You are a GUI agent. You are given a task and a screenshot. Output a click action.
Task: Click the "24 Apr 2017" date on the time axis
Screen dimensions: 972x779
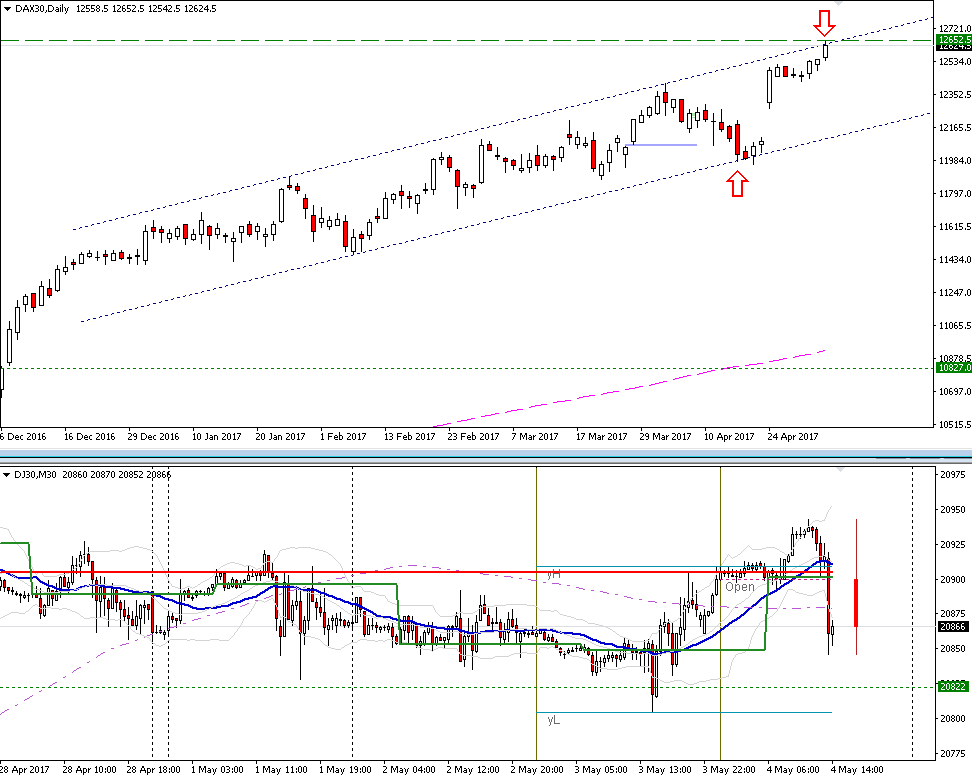click(x=792, y=437)
